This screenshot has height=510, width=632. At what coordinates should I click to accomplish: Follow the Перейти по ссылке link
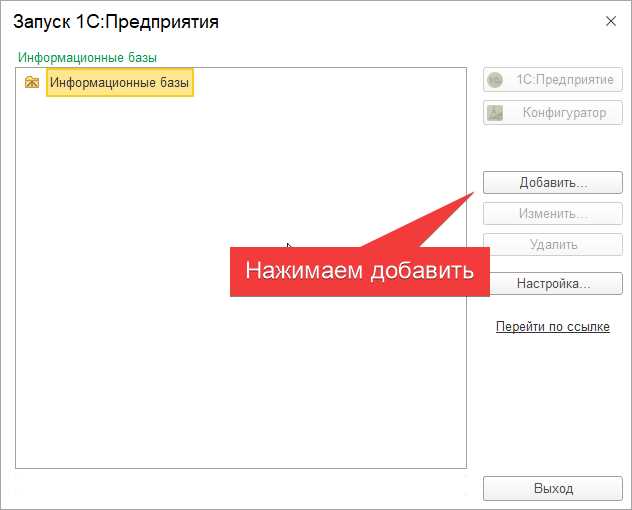(x=553, y=326)
